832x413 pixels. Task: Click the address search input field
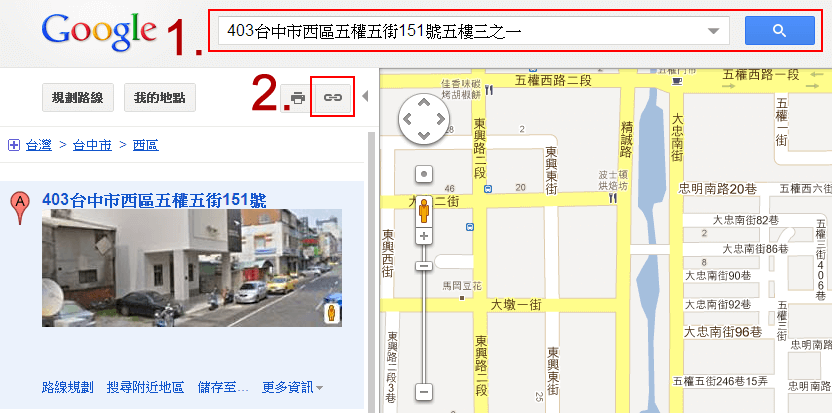(462, 30)
